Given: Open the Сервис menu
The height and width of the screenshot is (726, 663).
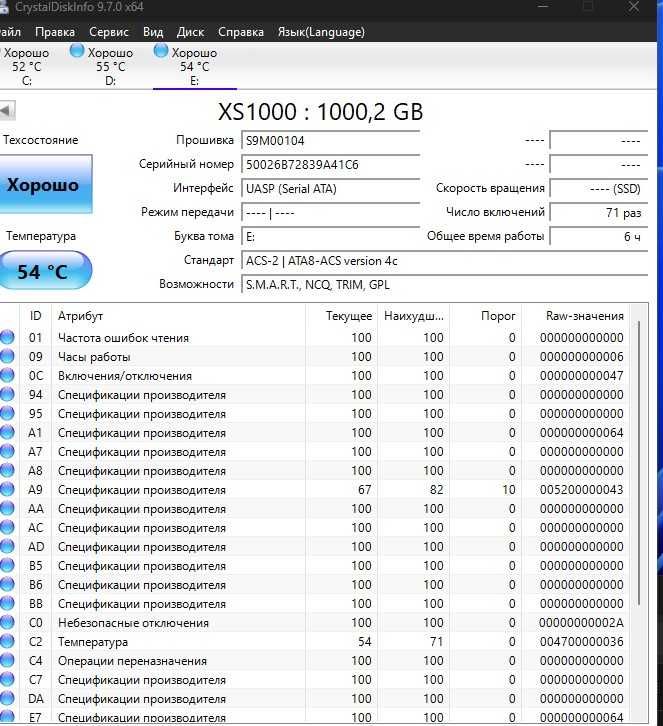Looking at the screenshot, I should [x=109, y=32].
